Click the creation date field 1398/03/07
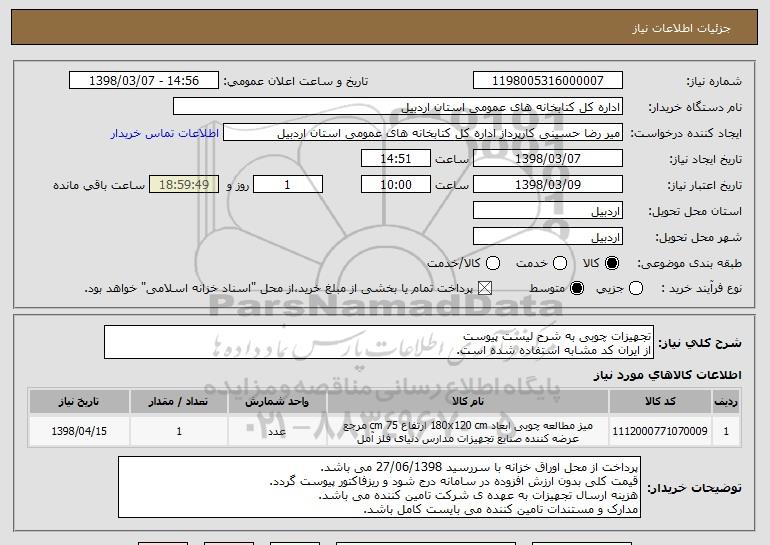The height and width of the screenshot is (545, 770). pyautogui.click(x=548, y=159)
